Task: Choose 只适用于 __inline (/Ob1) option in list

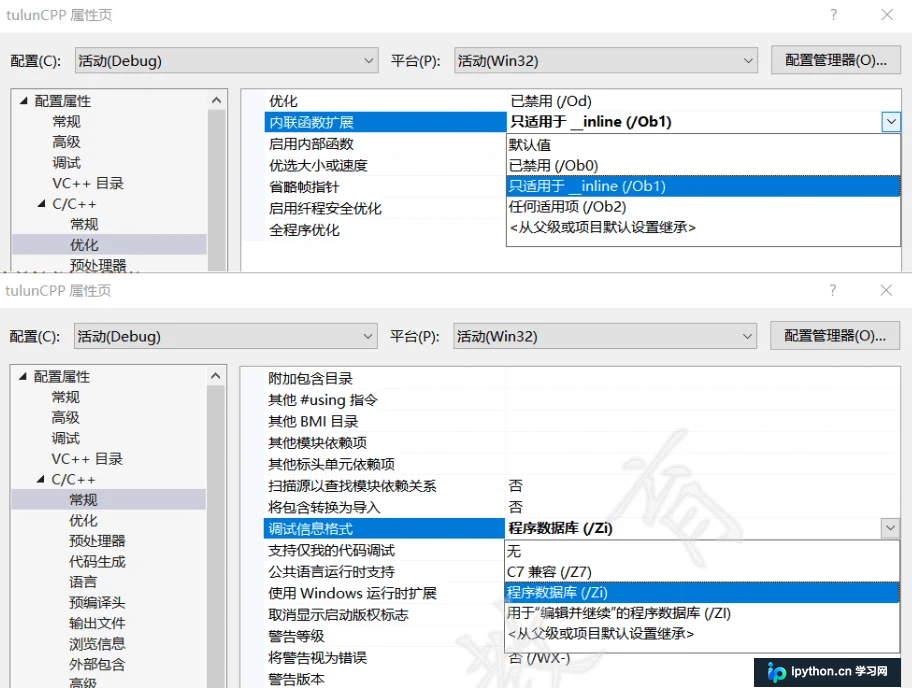Action: 703,186
